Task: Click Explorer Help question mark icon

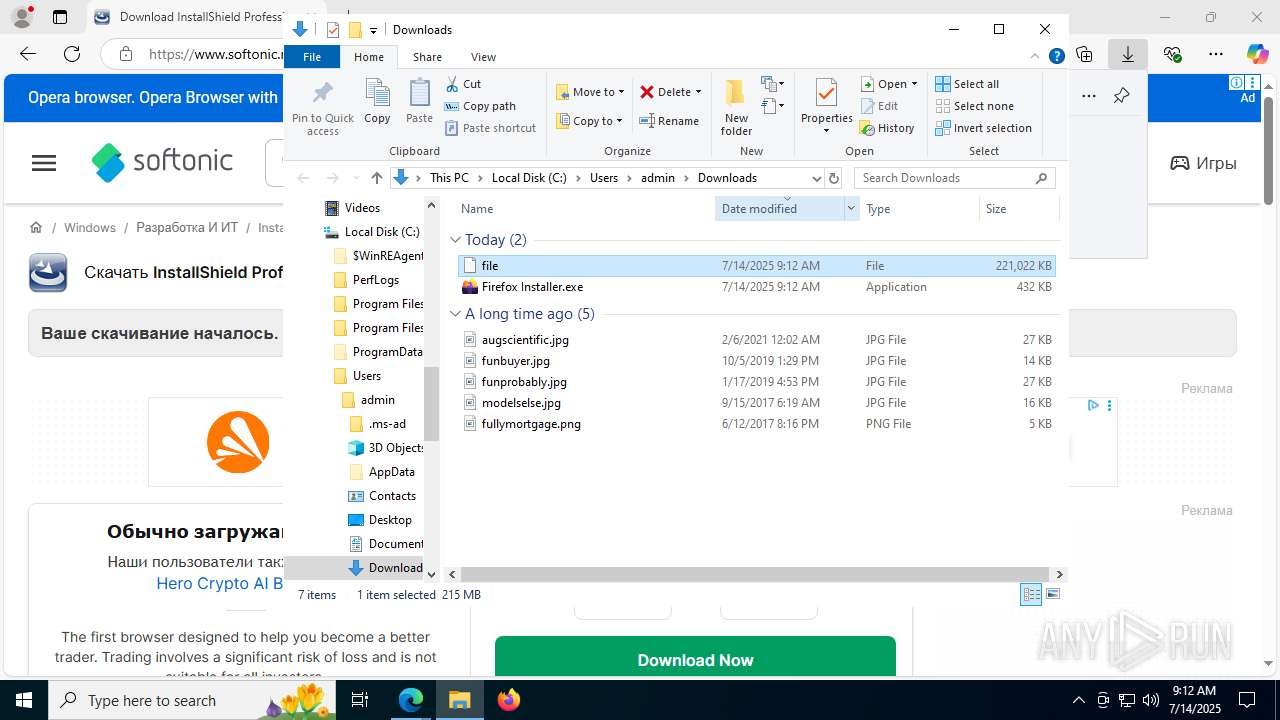Action: (x=1056, y=57)
